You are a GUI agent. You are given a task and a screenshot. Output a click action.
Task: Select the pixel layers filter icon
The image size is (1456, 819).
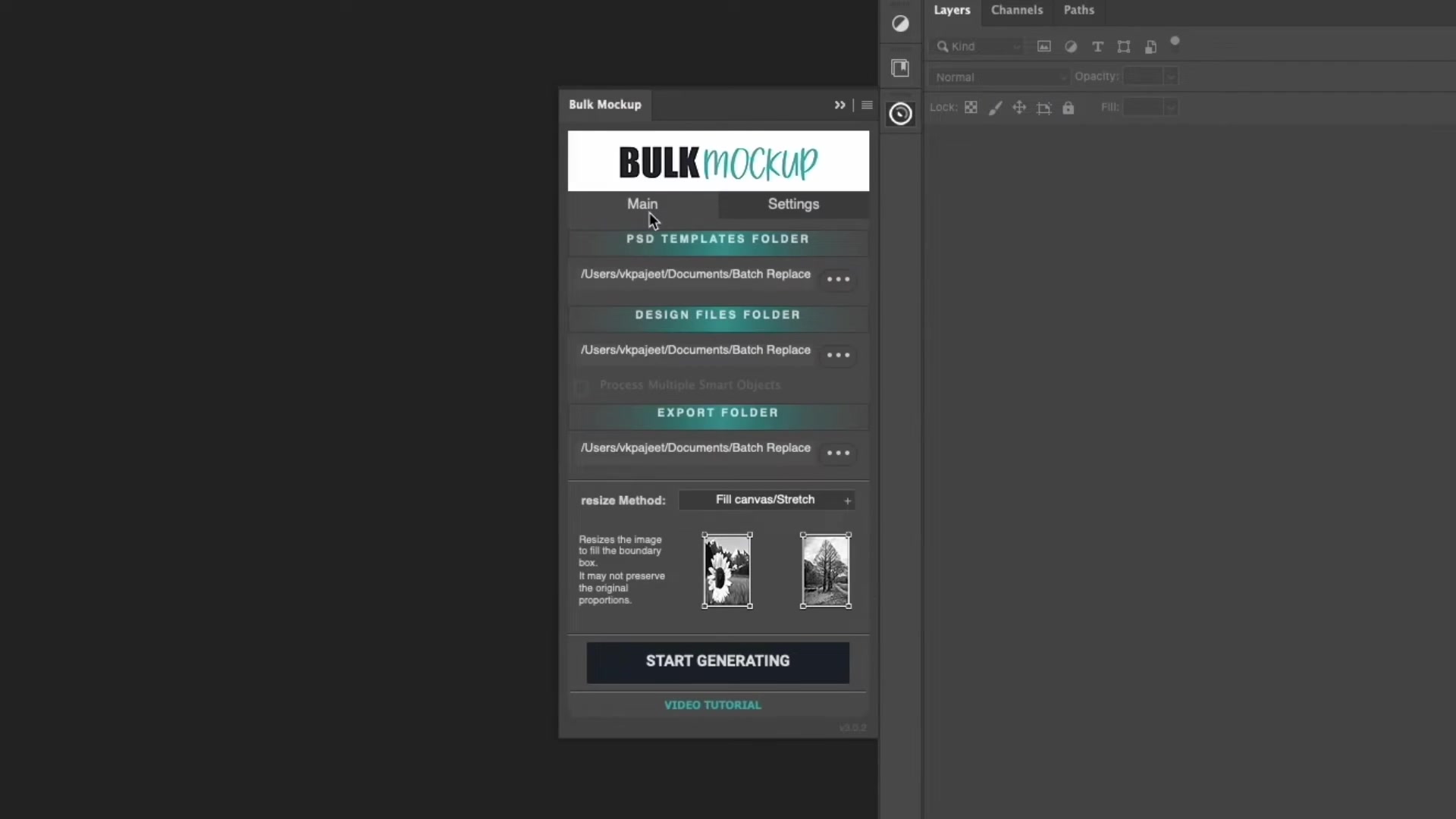tap(1044, 46)
